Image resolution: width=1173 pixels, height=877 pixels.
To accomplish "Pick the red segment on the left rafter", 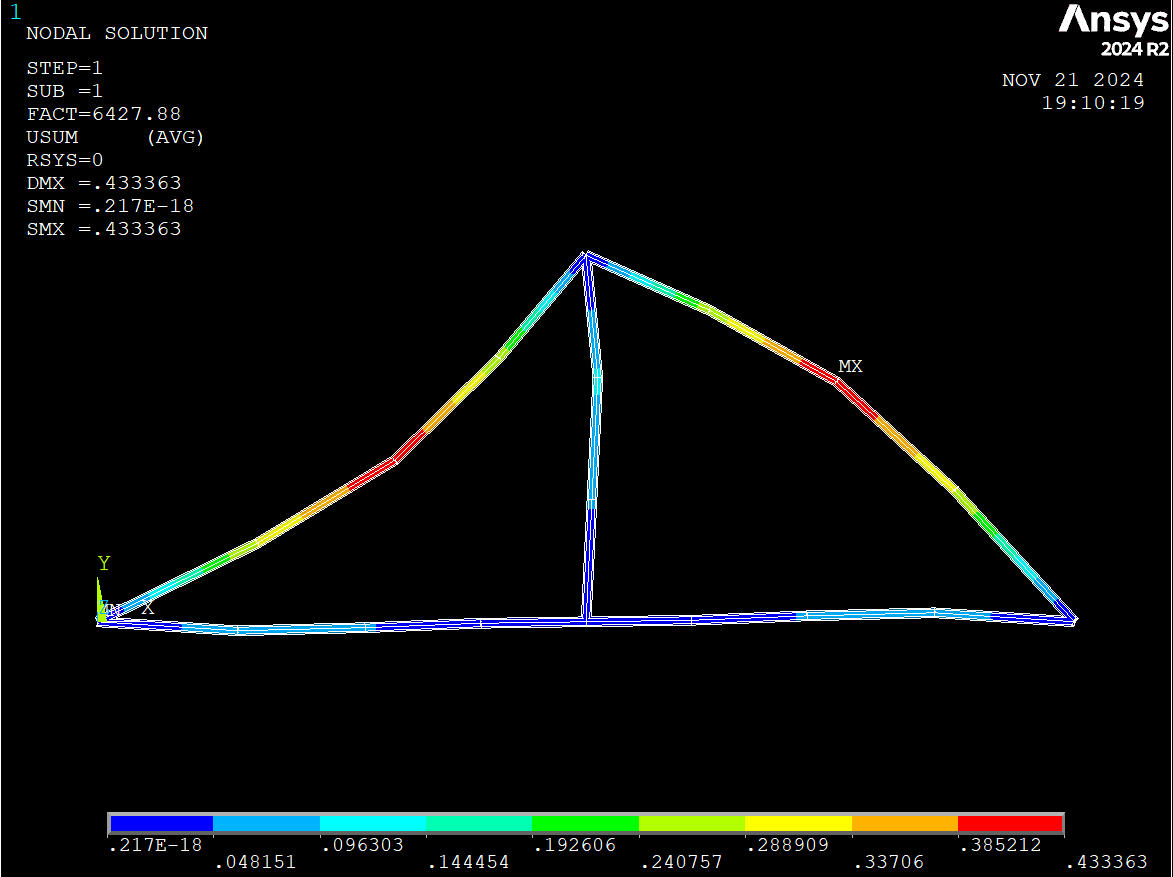I will tap(400, 452).
